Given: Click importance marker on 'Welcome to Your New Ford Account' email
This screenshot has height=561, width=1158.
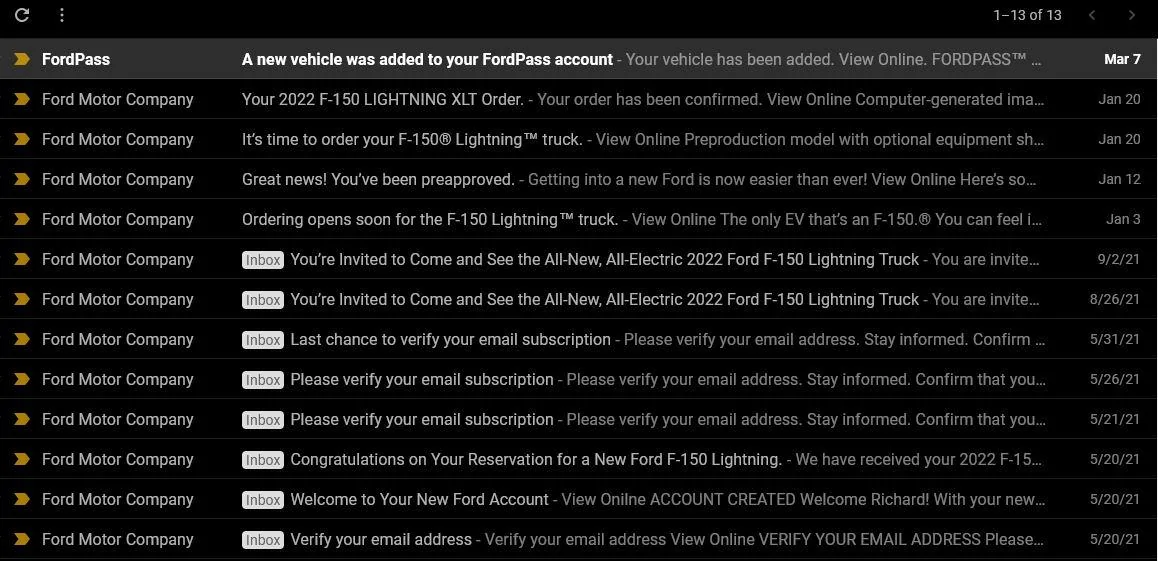Looking at the screenshot, I should click(x=21, y=499).
